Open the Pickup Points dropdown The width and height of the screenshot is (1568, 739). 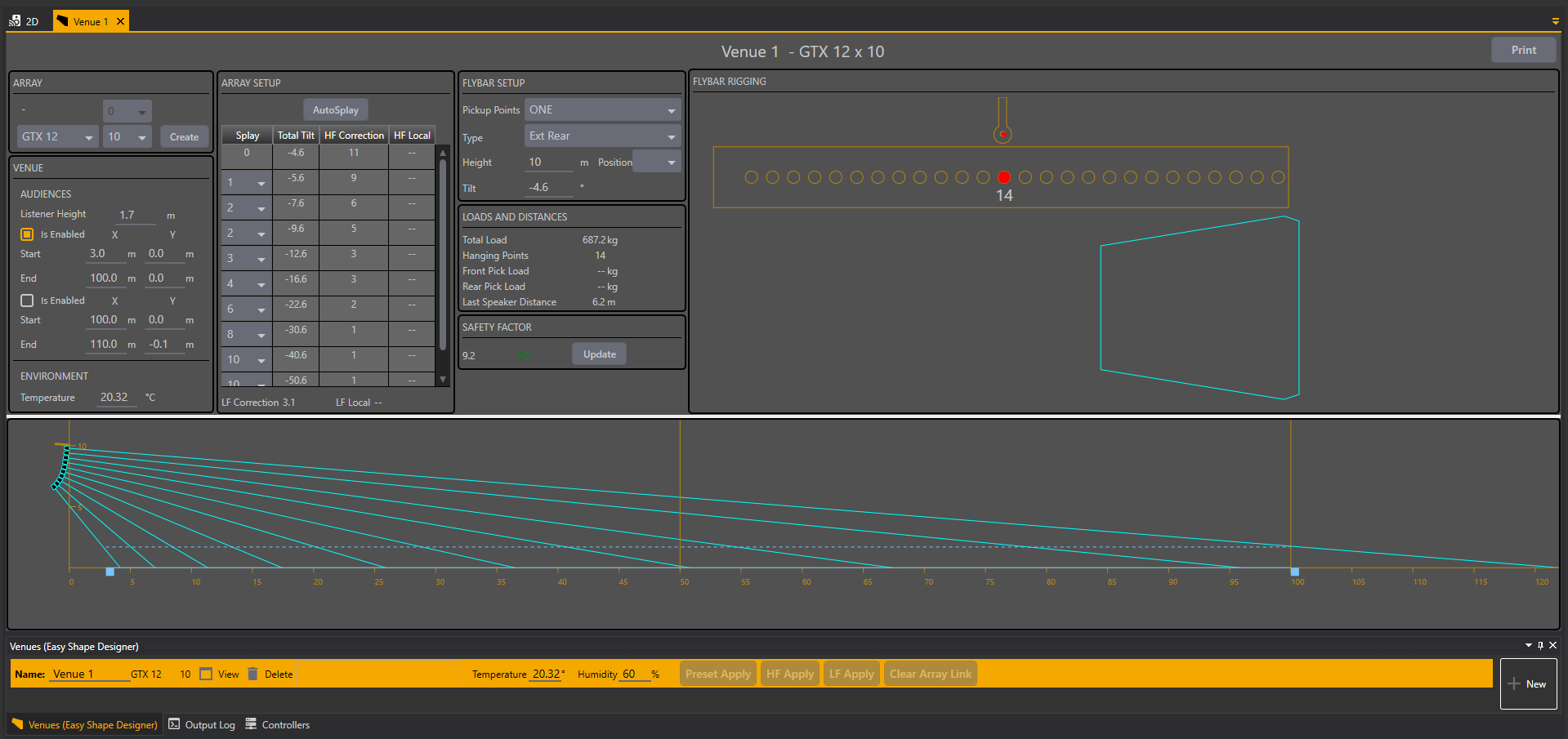coord(602,110)
